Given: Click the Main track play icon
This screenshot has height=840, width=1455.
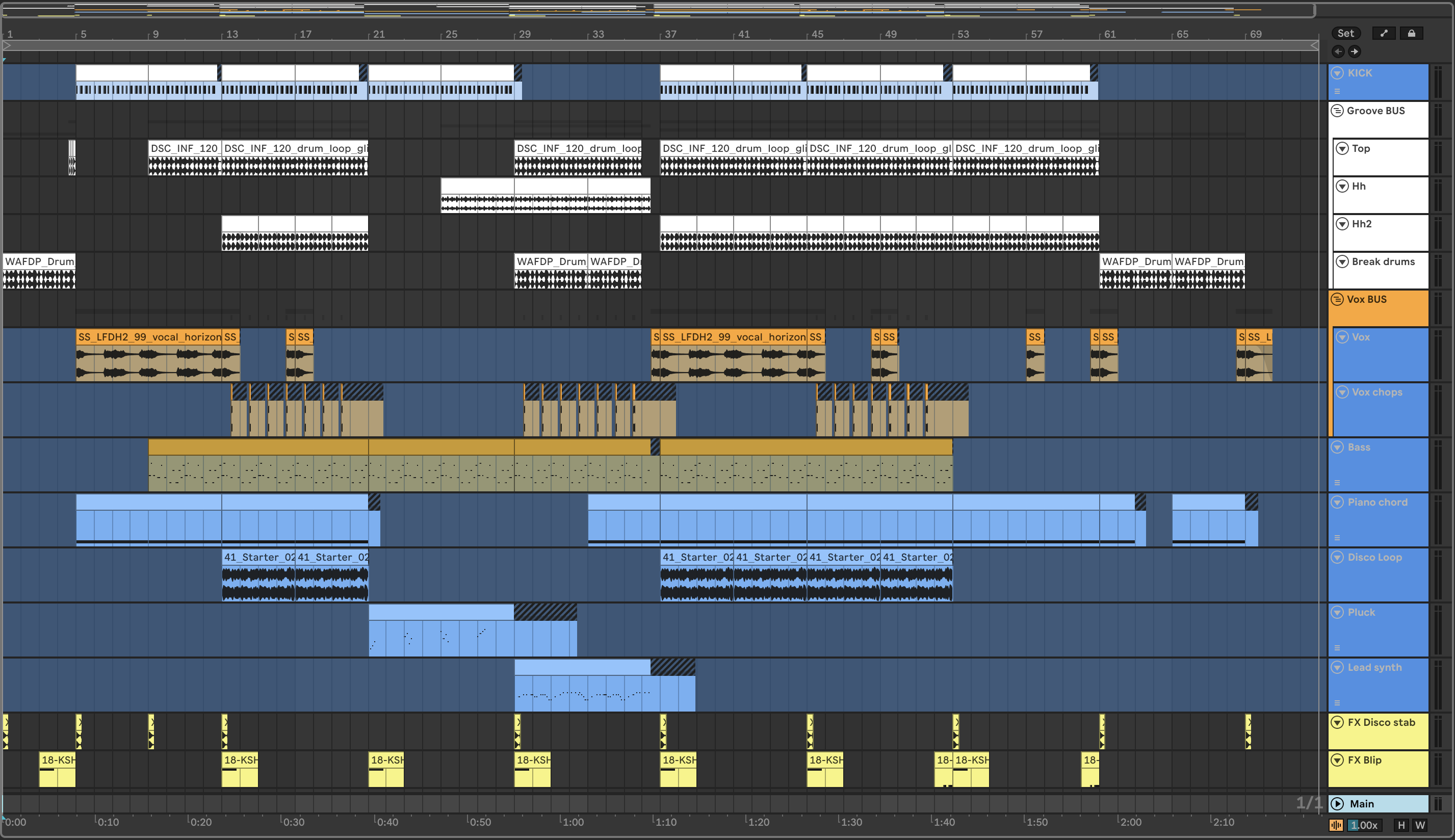Looking at the screenshot, I should point(1337,804).
